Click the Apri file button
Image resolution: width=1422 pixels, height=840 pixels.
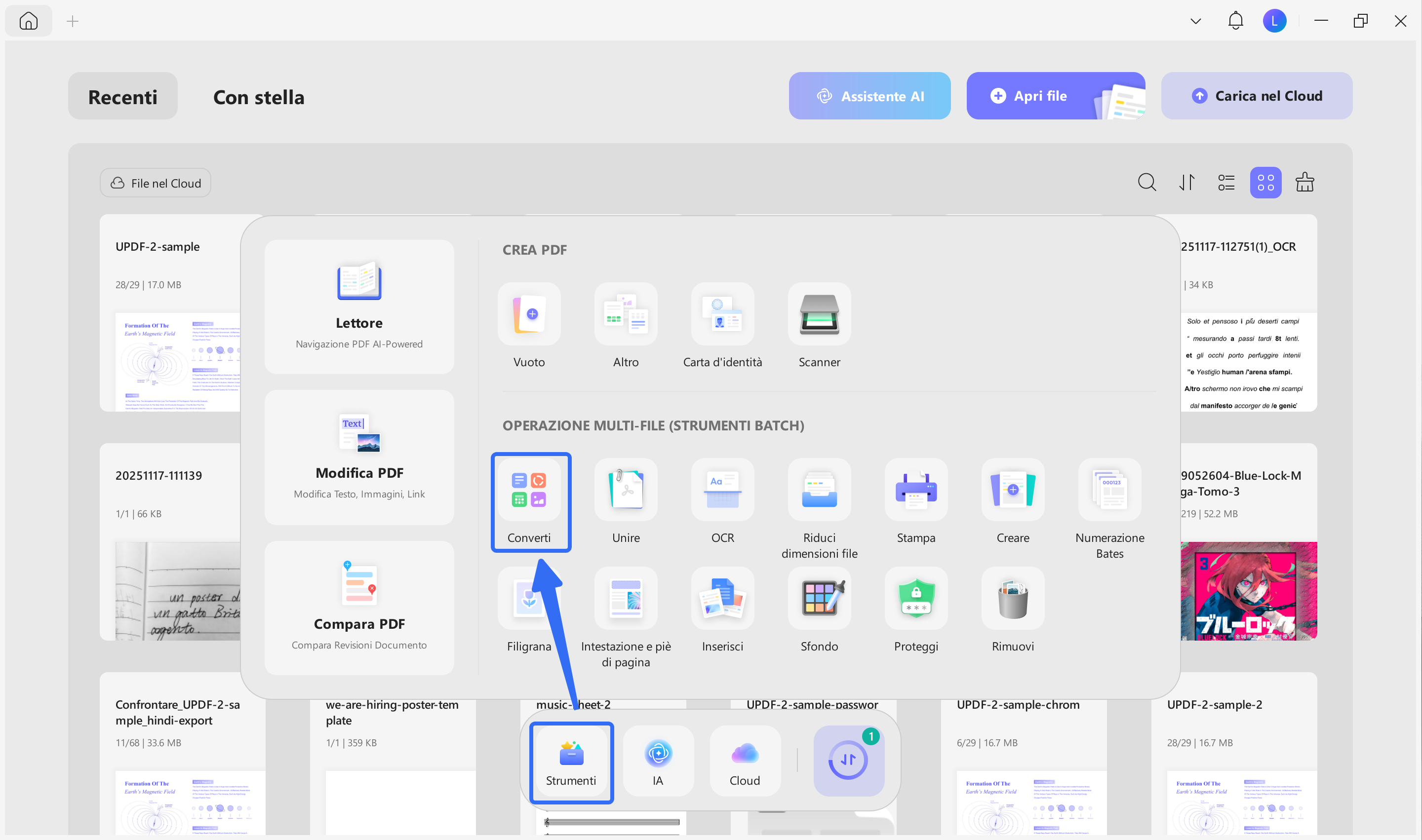point(1056,96)
